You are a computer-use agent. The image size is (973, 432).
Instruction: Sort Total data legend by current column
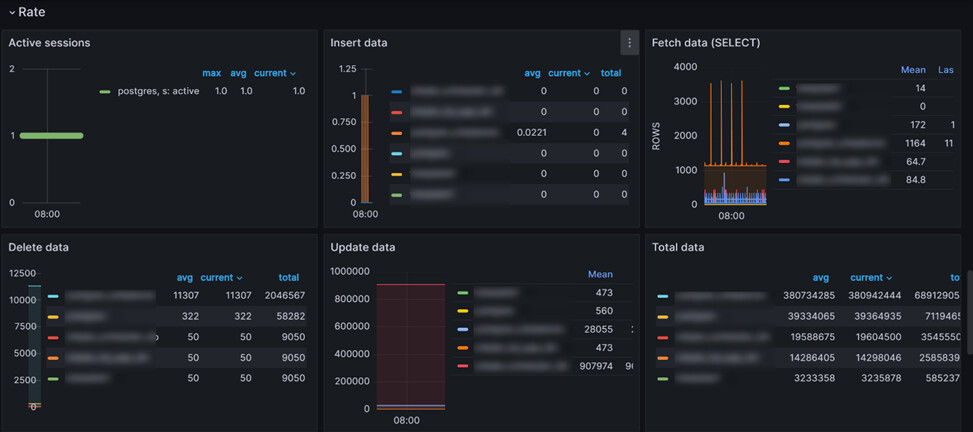pos(870,277)
